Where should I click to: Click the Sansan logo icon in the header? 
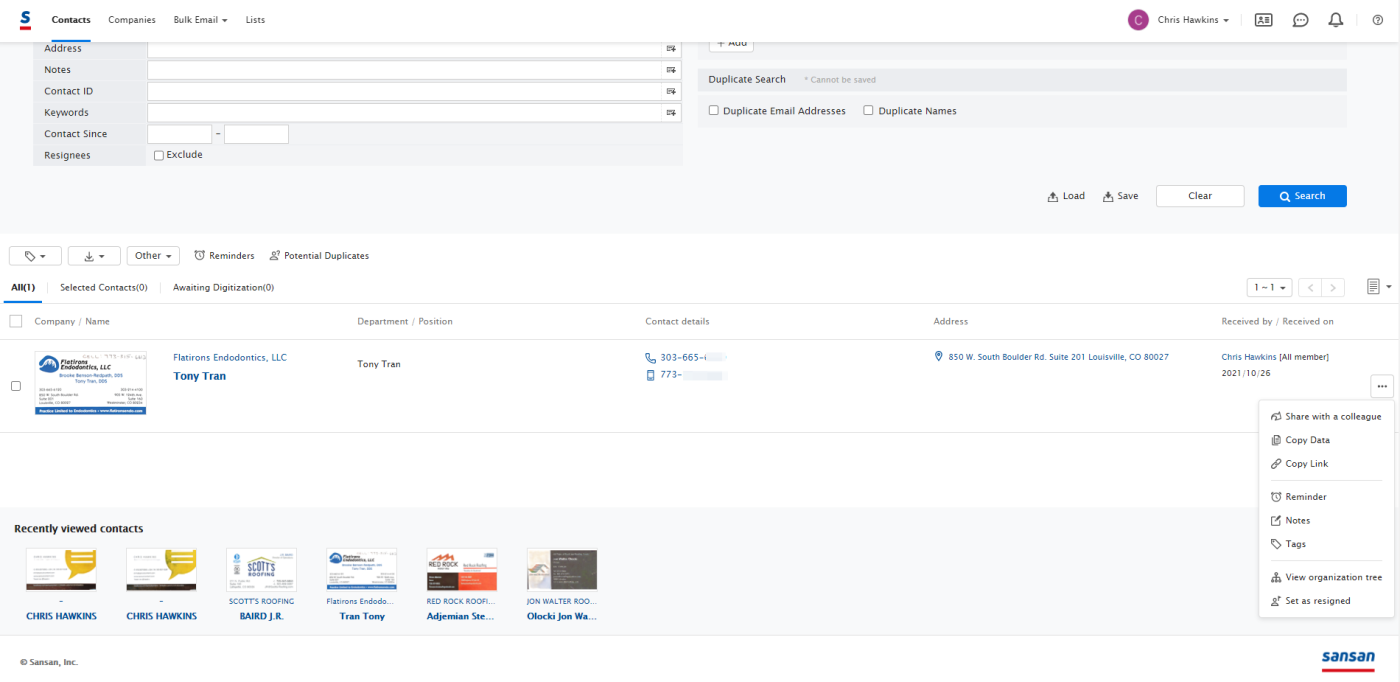pyautogui.click(x=25, y=19)
